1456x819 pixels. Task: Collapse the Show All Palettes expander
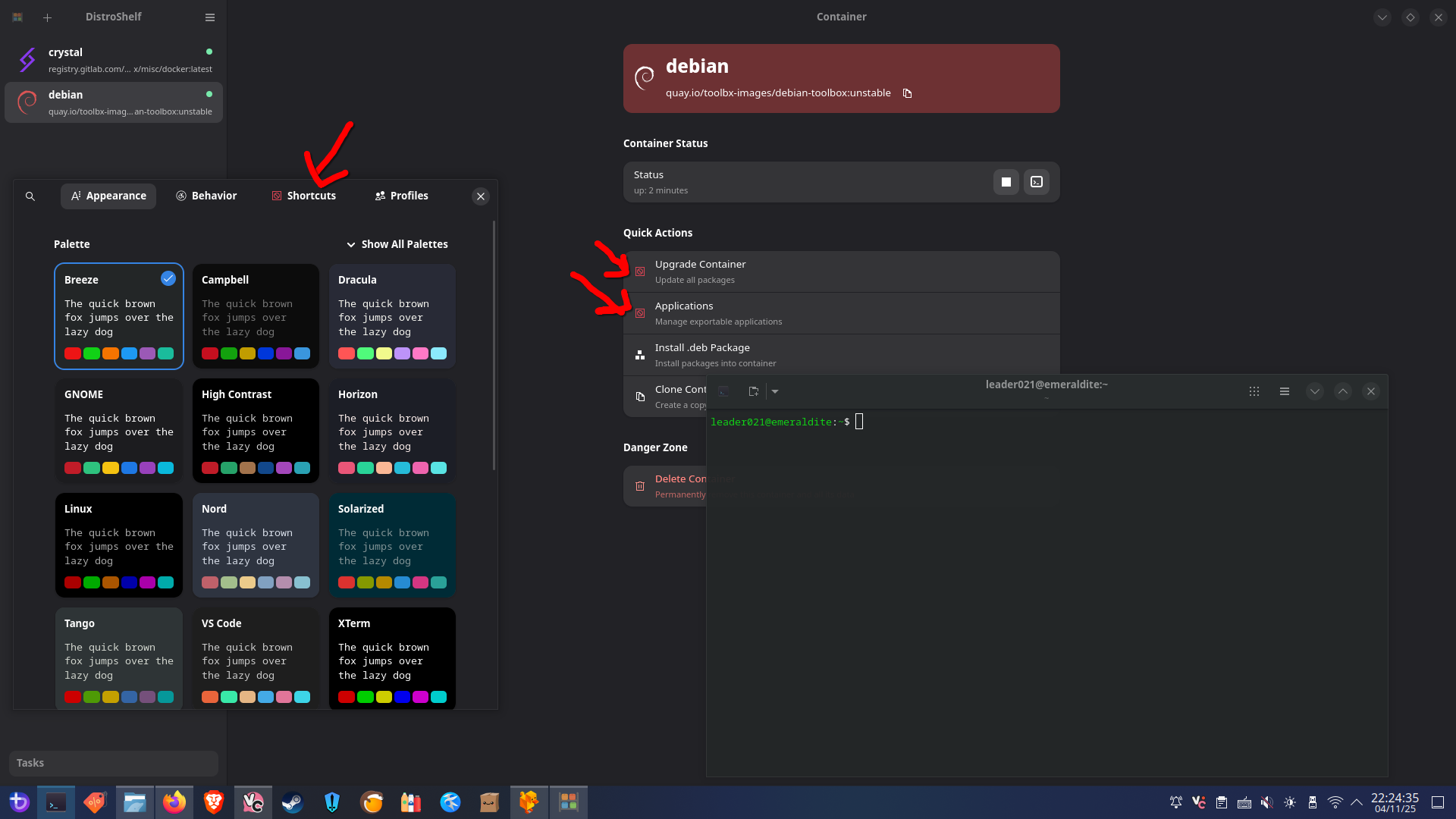pyautogui.click(x=397, y=244)
